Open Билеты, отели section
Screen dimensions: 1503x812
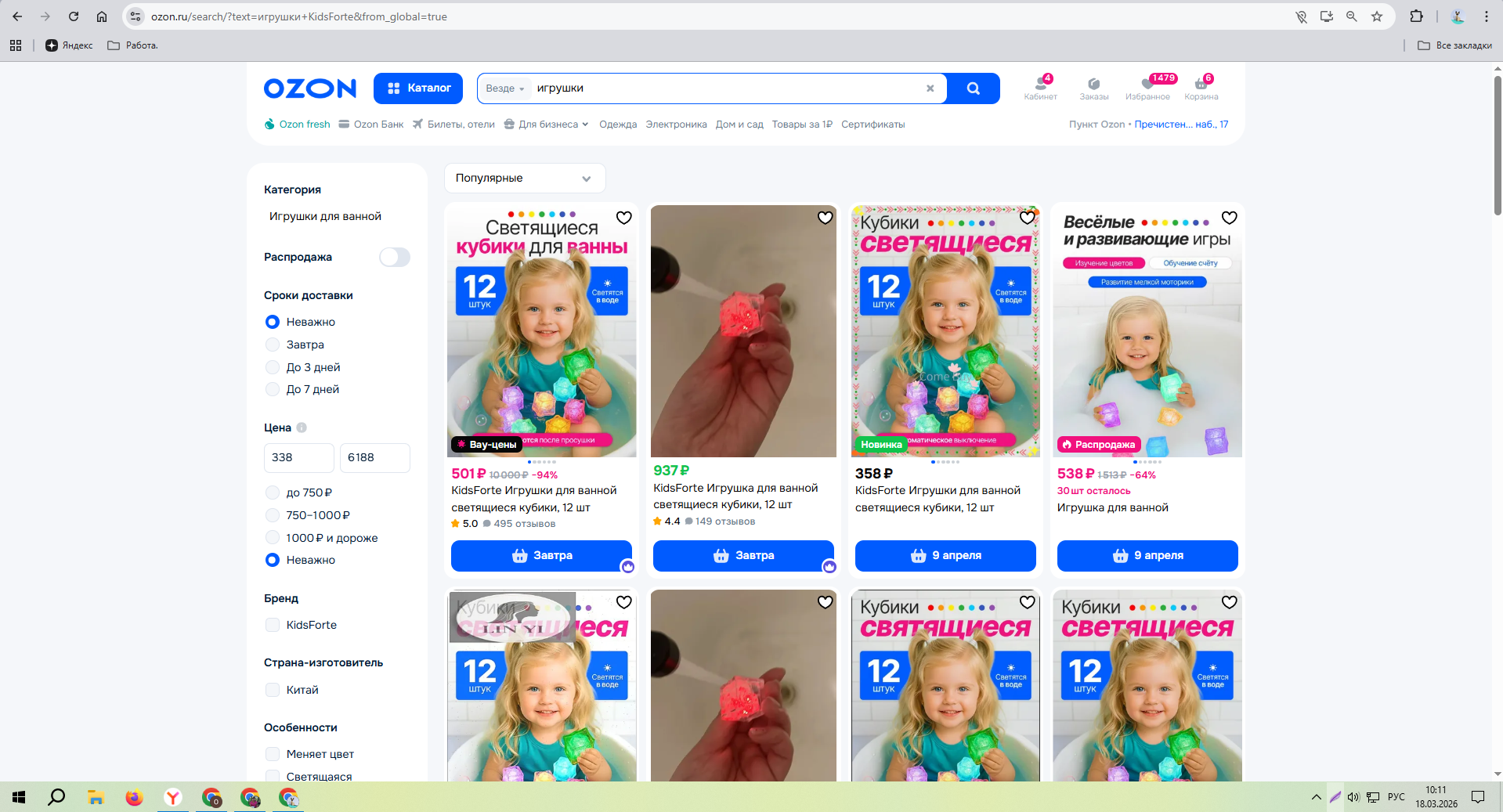[x=453, y=125]
